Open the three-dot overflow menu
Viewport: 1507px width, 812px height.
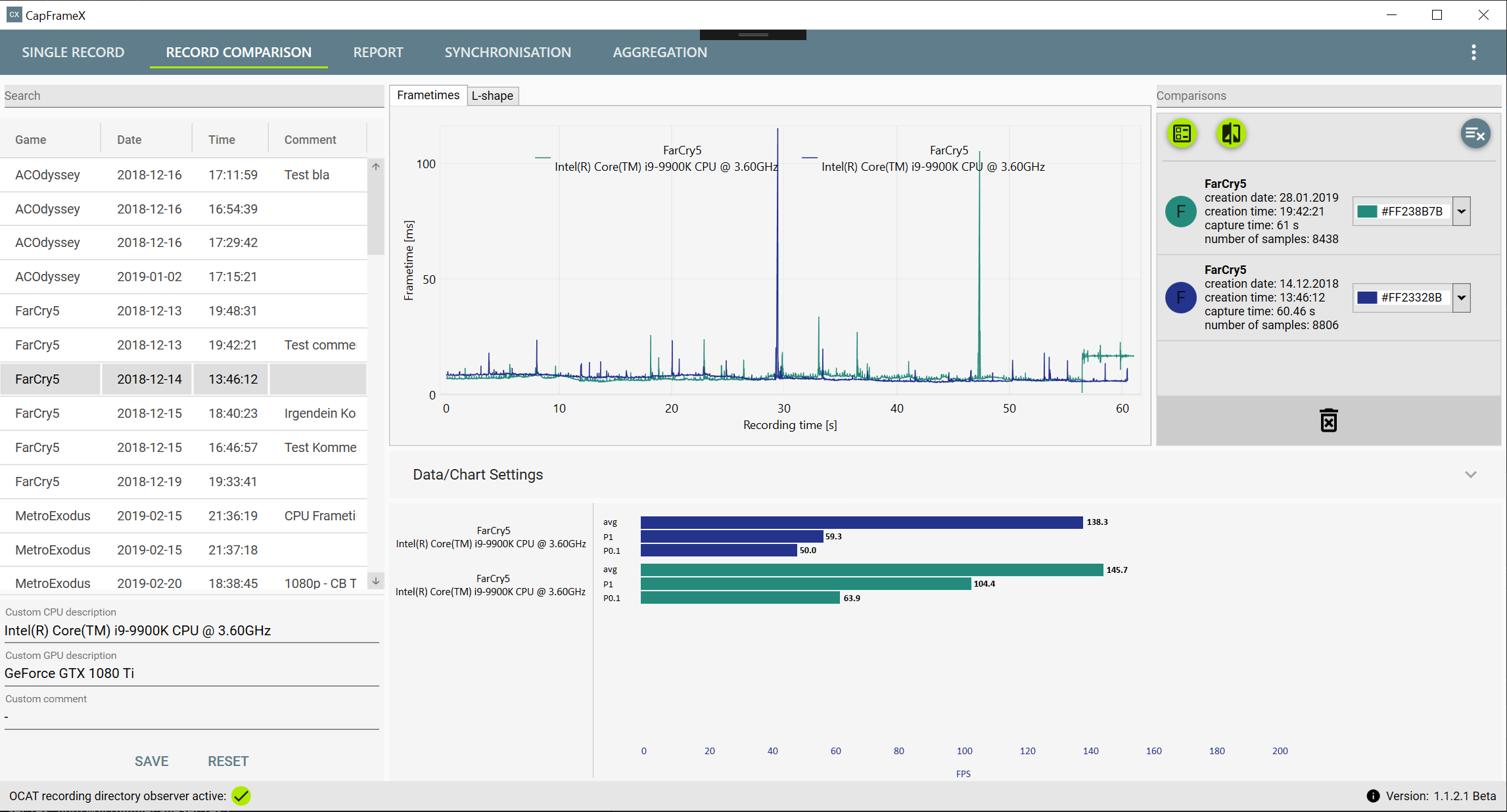tap(1473, 53)
